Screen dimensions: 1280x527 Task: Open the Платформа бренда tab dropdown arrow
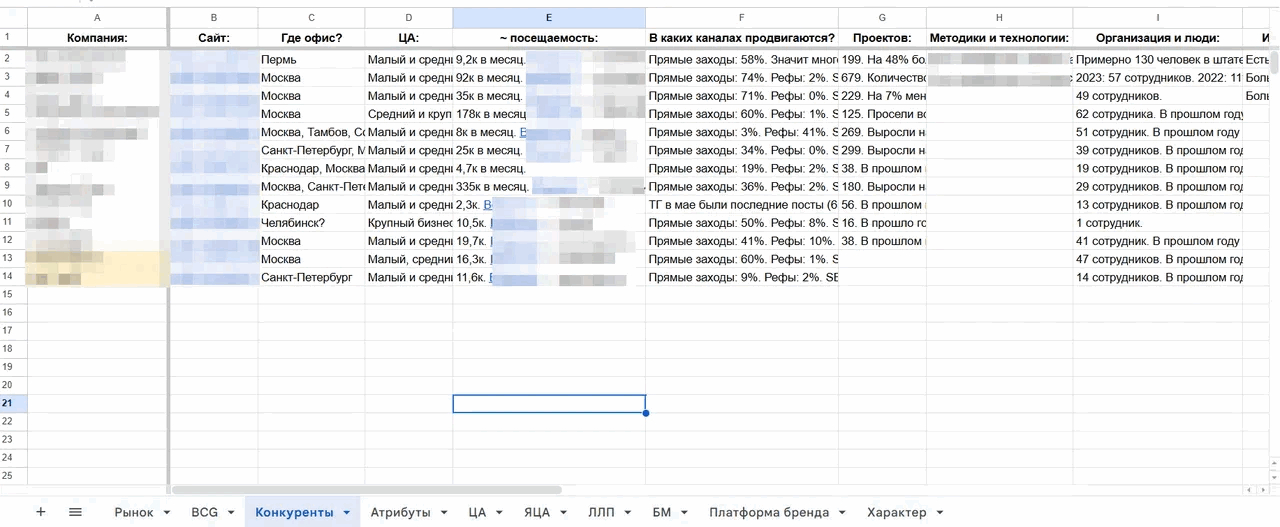point(843,513)
